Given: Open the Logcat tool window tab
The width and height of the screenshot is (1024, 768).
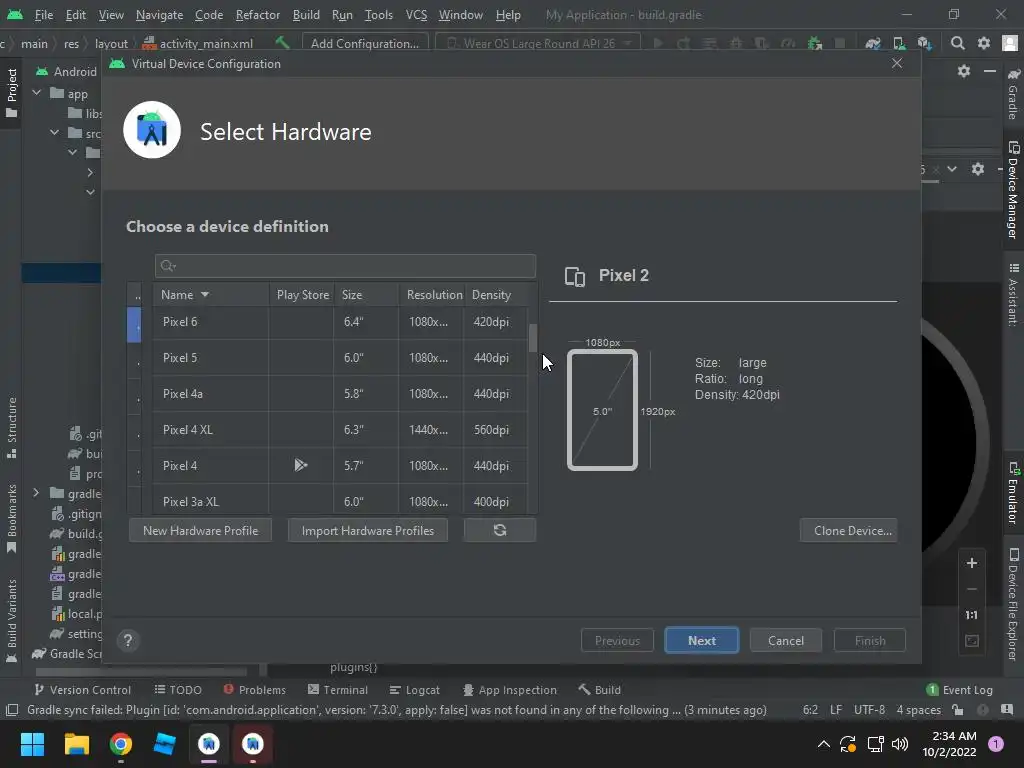Looking at the screenshot, I should [x=415, y=690].
